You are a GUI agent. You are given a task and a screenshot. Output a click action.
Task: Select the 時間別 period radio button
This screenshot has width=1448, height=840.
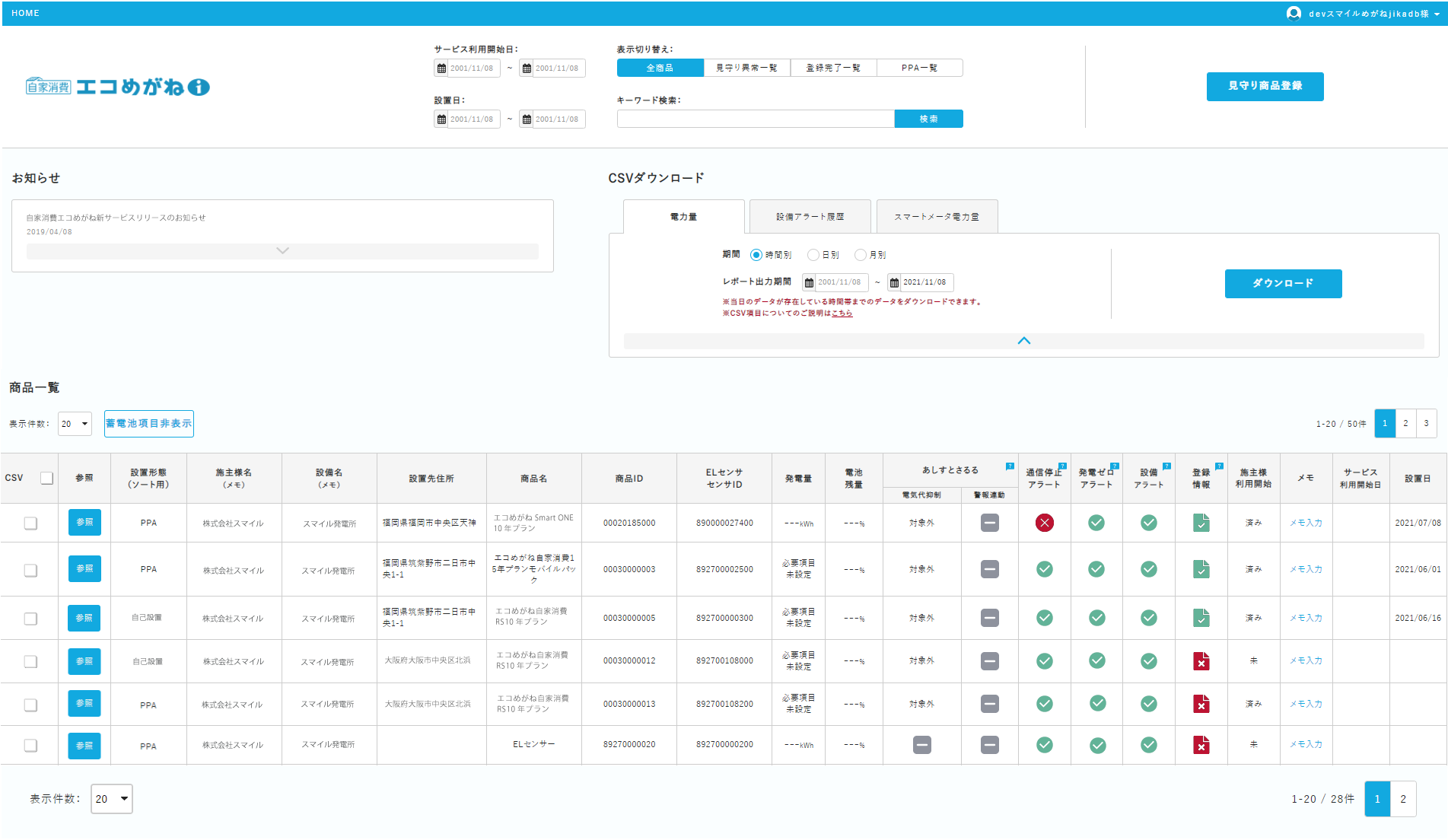tap(756, 255)
